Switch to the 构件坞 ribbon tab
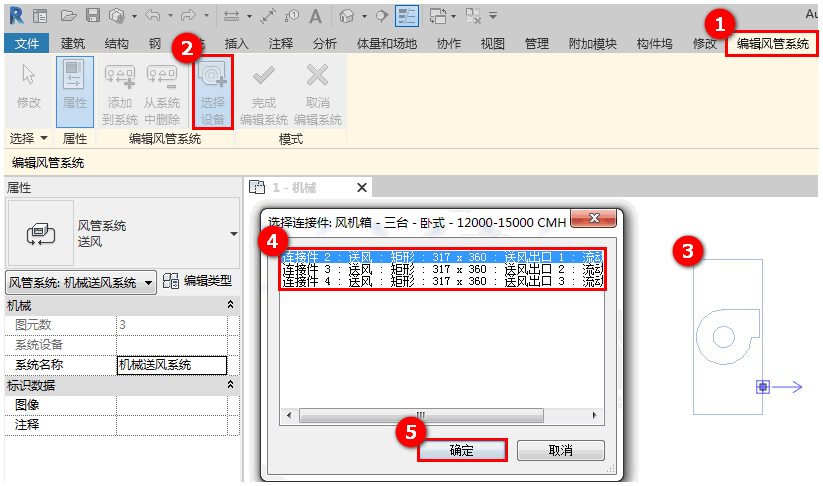Screen dimensions: 823x486 (654, 44)
